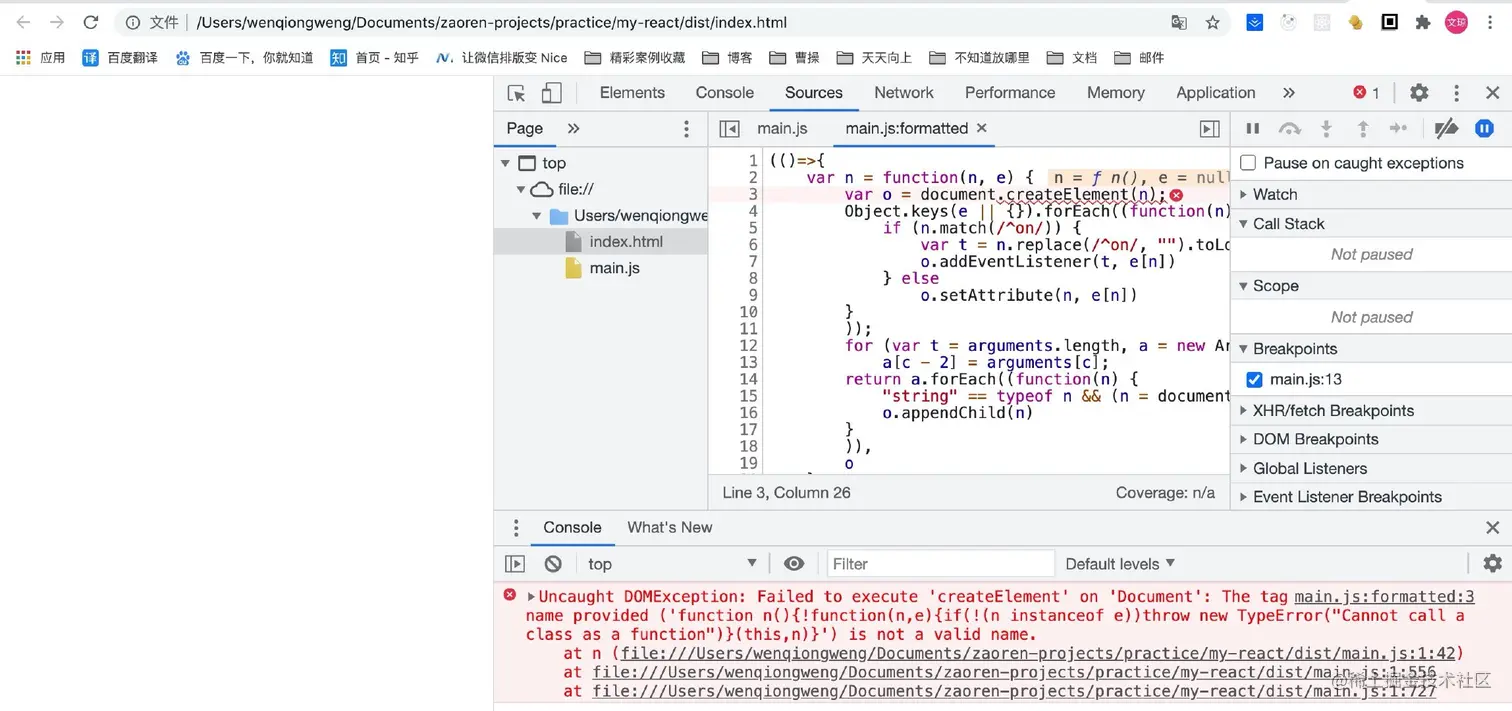This screenshot has height=711, width=1512.
Task: Show the console sidebar icon
Action: click(515, 564)
